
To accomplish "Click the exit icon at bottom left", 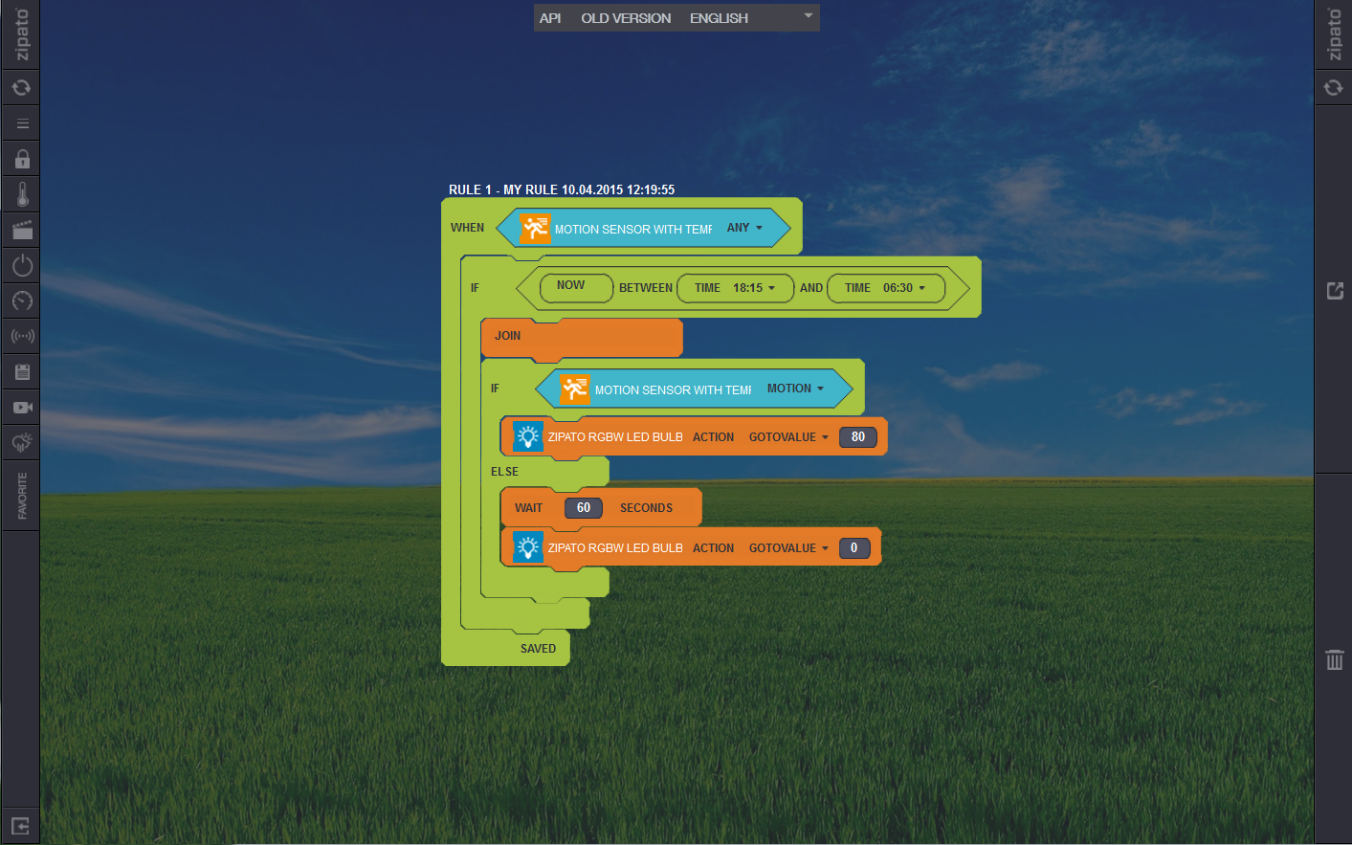I will coord(21,826).
